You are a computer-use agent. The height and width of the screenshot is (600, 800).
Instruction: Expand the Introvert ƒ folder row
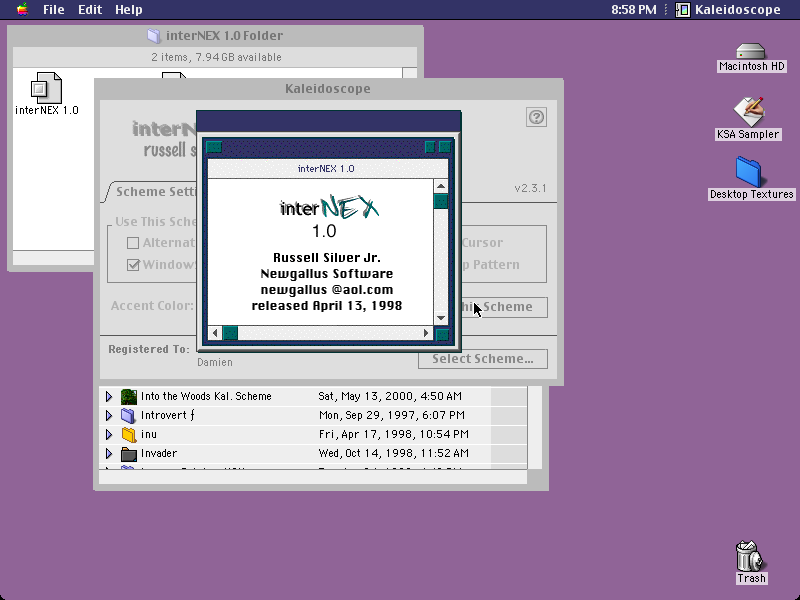(x=109, y=415)
